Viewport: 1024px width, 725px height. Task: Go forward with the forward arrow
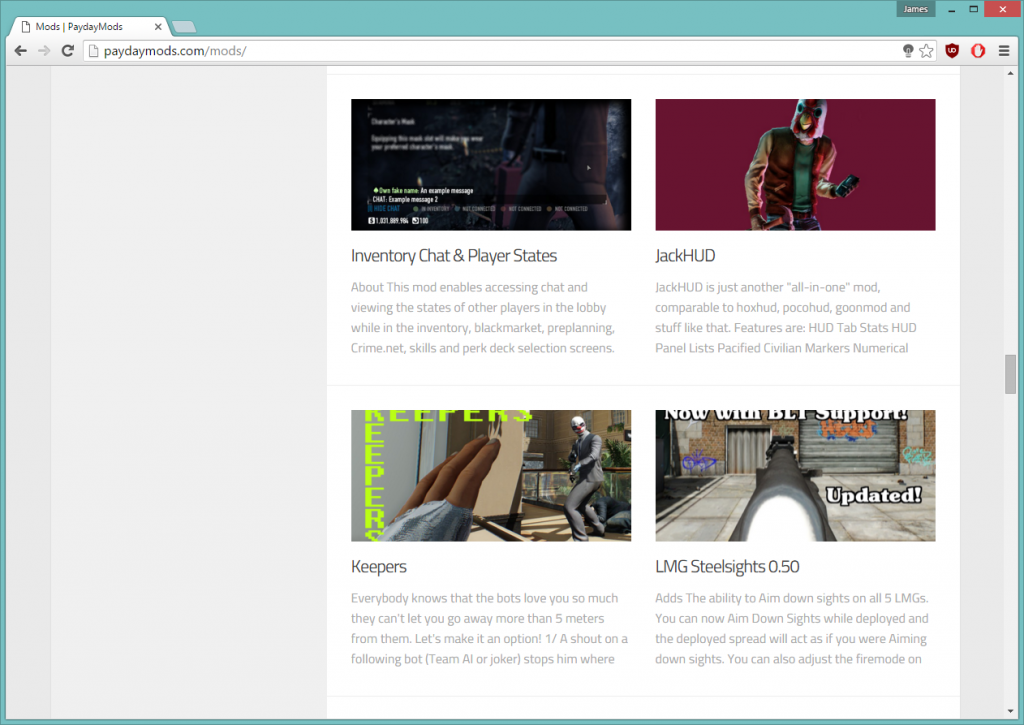point(44,51)
